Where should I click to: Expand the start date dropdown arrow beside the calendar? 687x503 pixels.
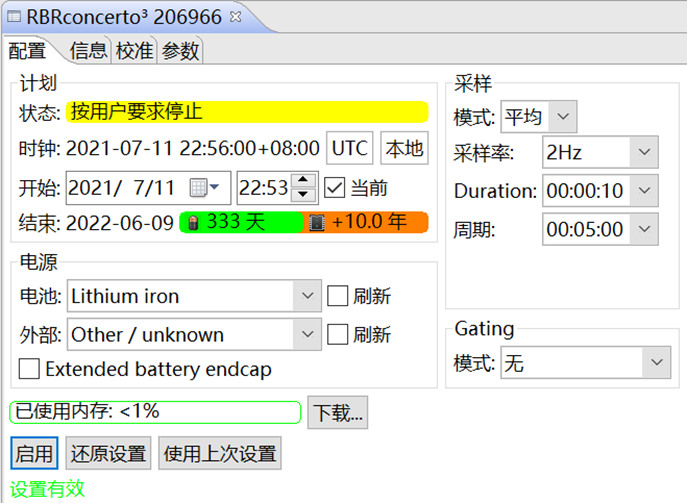tap(214, 188)
